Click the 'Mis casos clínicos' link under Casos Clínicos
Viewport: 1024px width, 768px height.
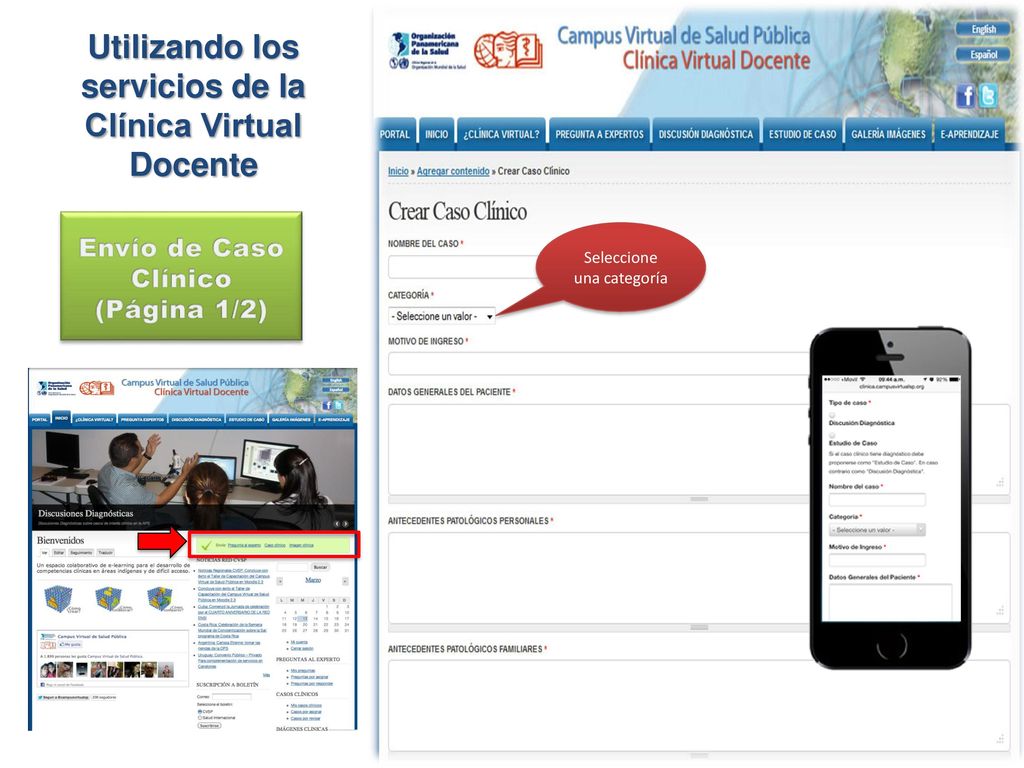click(306, 705)
